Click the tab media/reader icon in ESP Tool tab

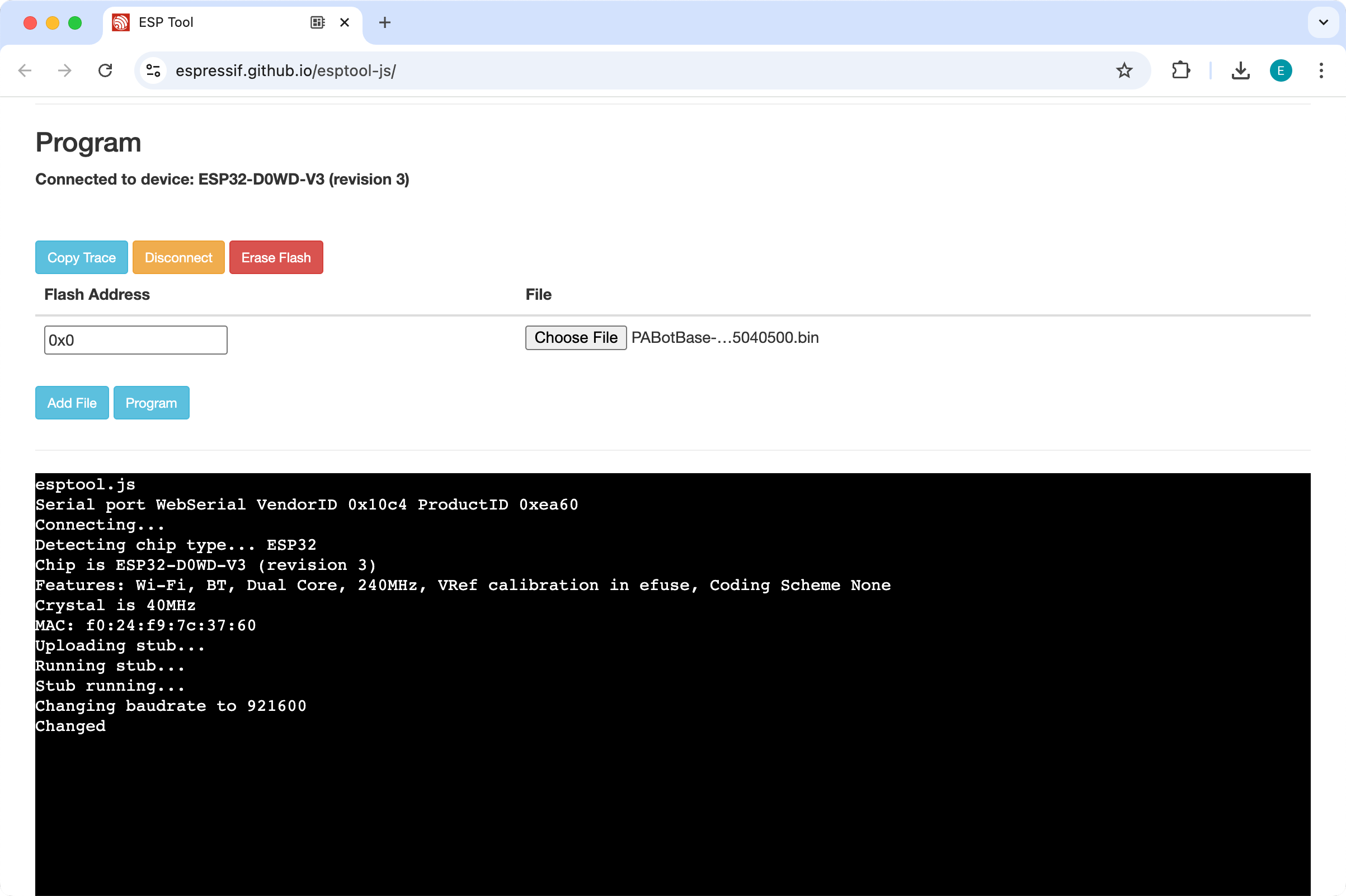pos(318,23)
